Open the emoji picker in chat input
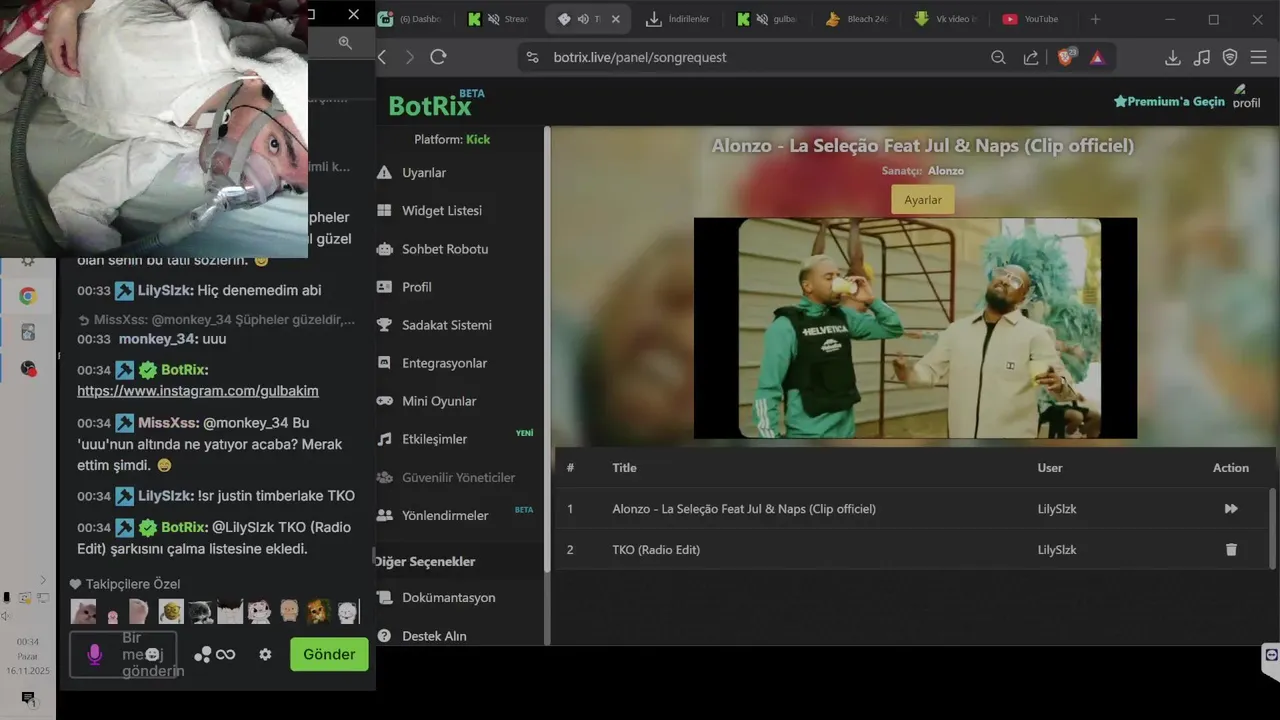The width and height of the screenshot is (1280, 720). pos(152,654)
